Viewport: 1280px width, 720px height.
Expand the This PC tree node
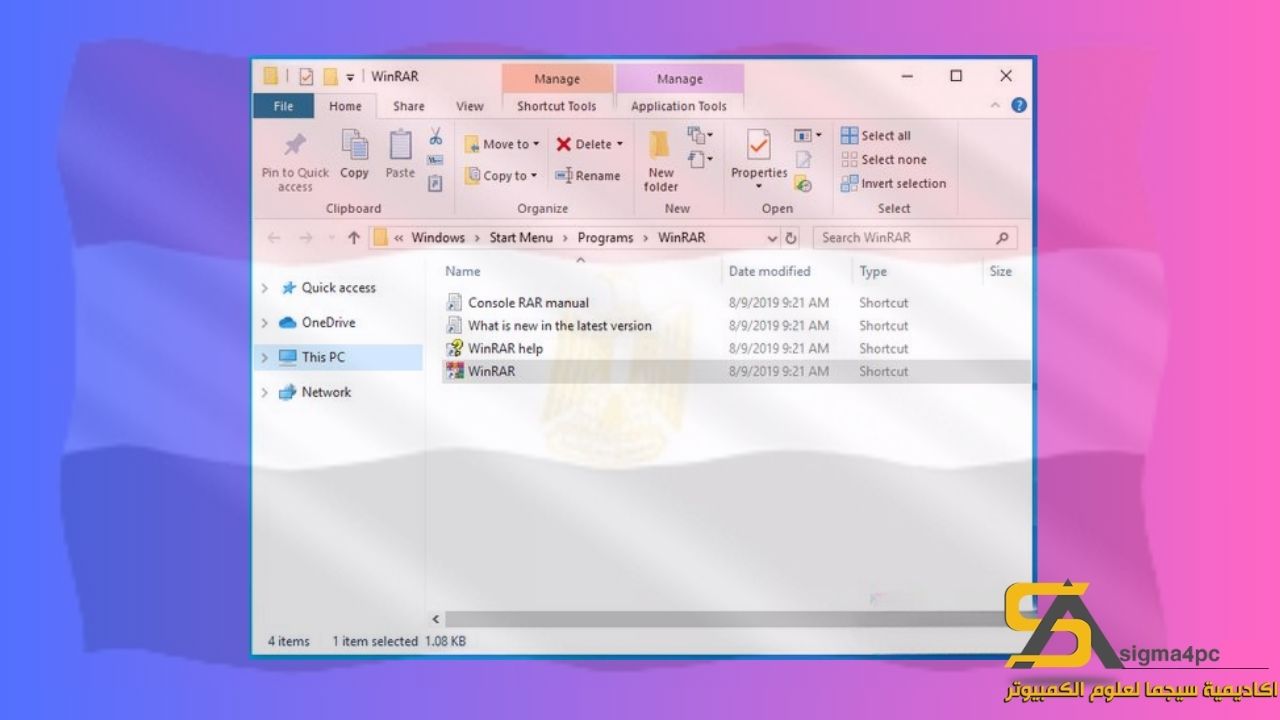265,357
